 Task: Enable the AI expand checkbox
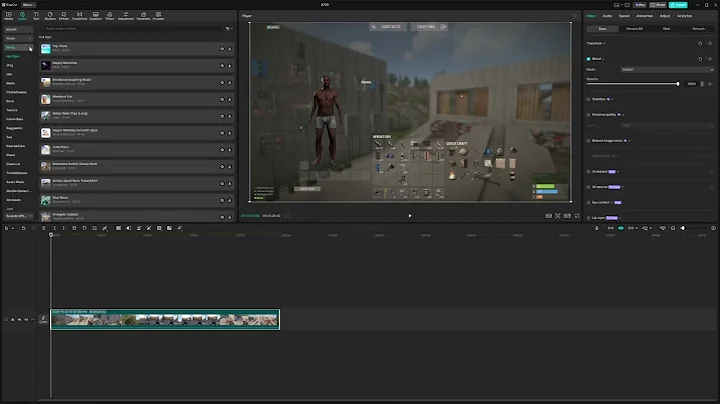tap(588, 172)
